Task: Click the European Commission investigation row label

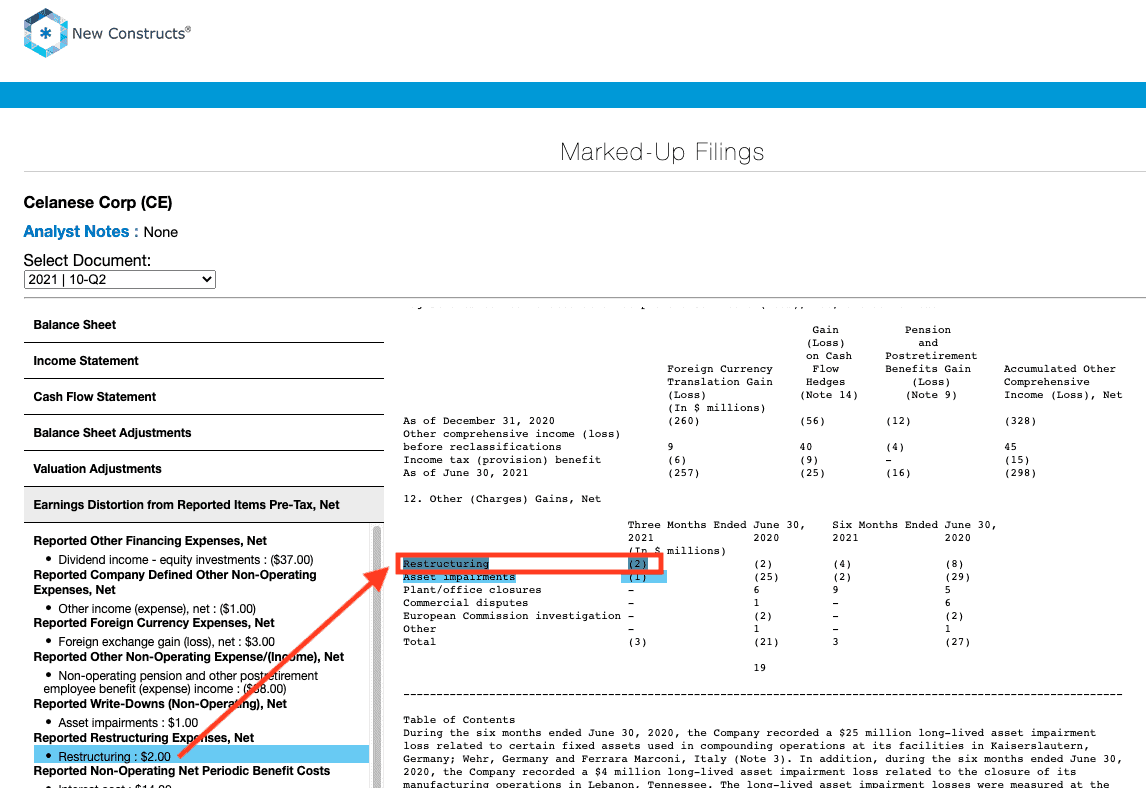Action: (512, 616)
